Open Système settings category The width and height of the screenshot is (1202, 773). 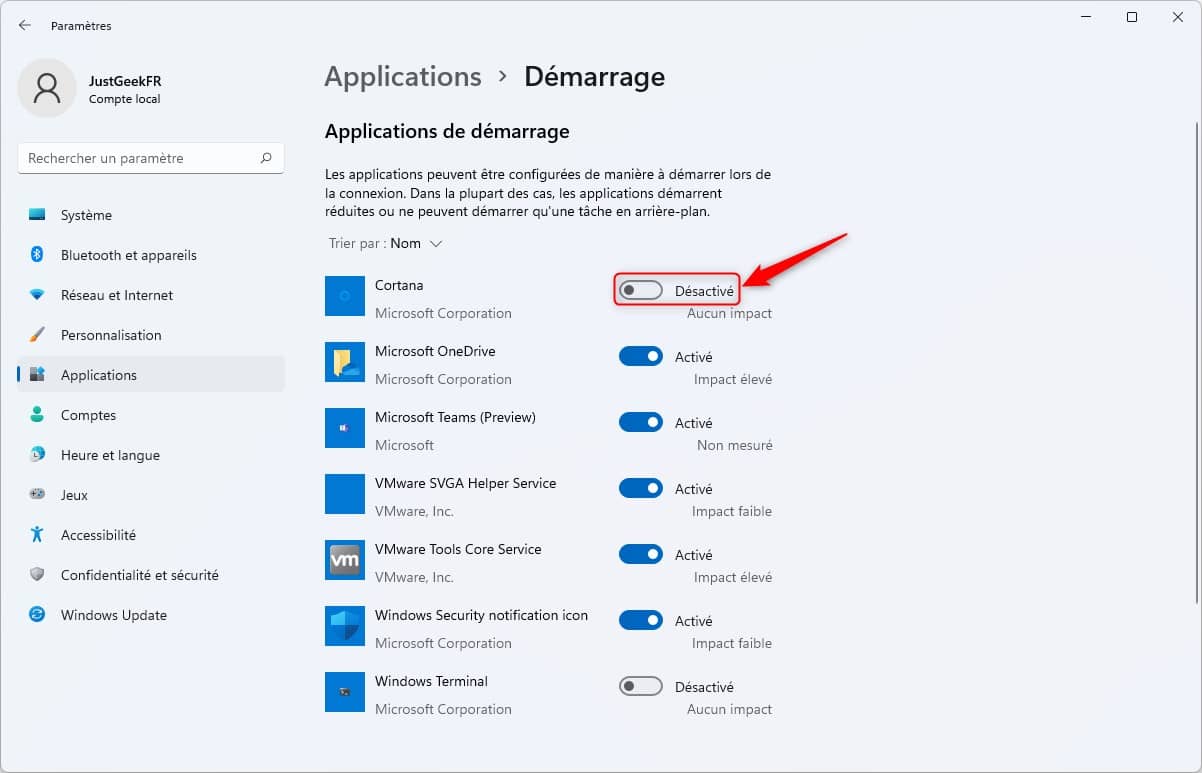pos(151,215)
